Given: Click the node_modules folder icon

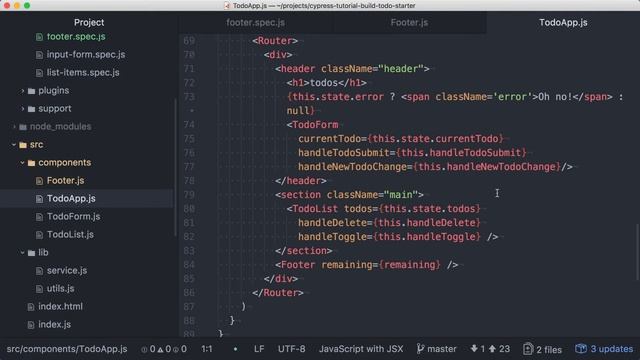Looking at the screenshot, I should pos(23,127).
